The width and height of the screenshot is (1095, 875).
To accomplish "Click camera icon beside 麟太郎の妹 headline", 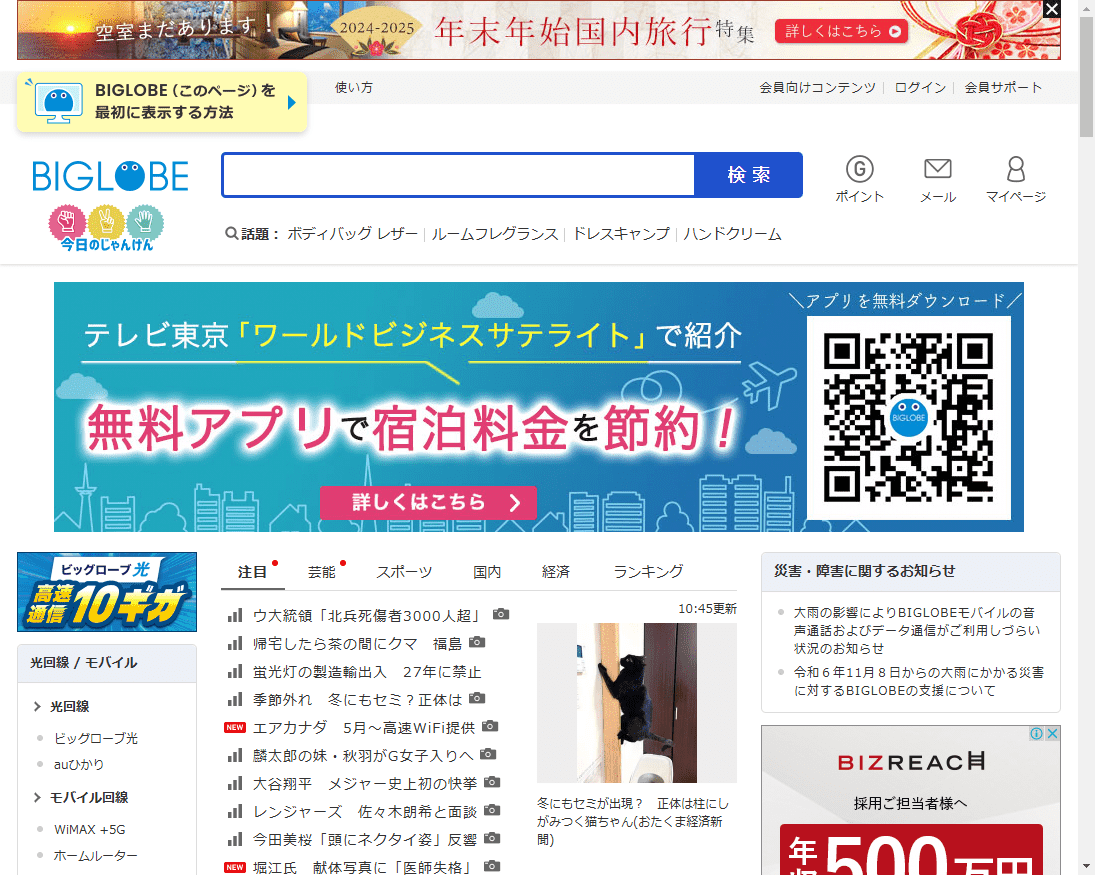I will [x=488, y=754].
